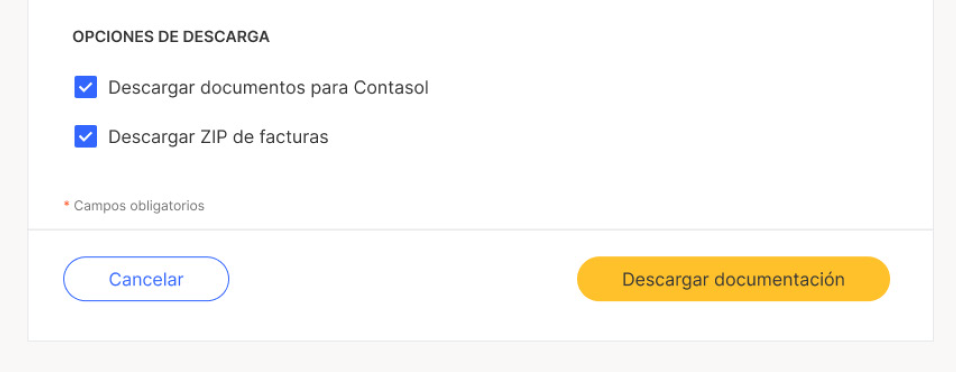
Task: Click the white checkmark icon beside Contasol option
Action: [x=85, y=87]
